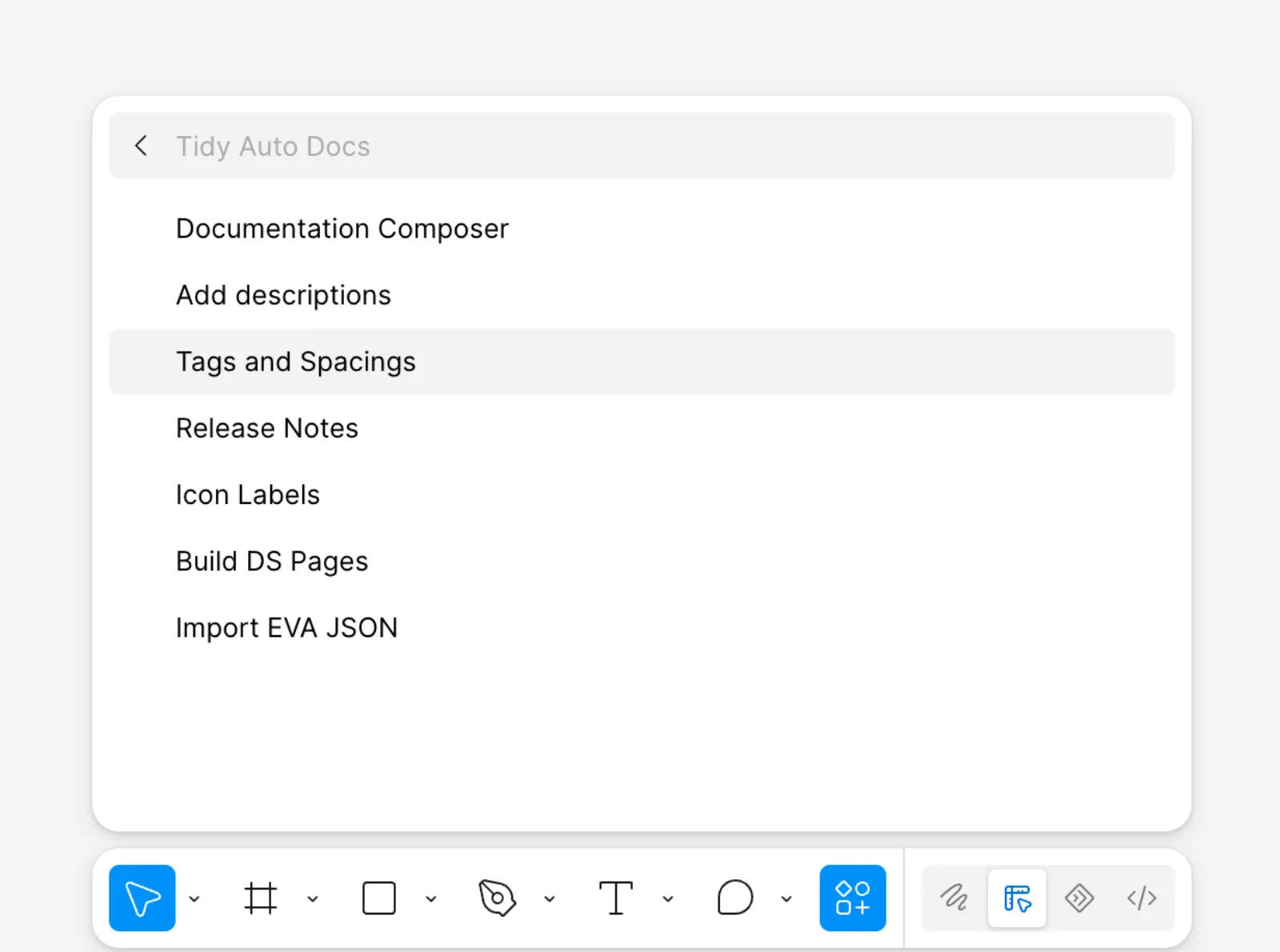Switch to Draw mode
1280x952 pixels.
click(954, 898)
